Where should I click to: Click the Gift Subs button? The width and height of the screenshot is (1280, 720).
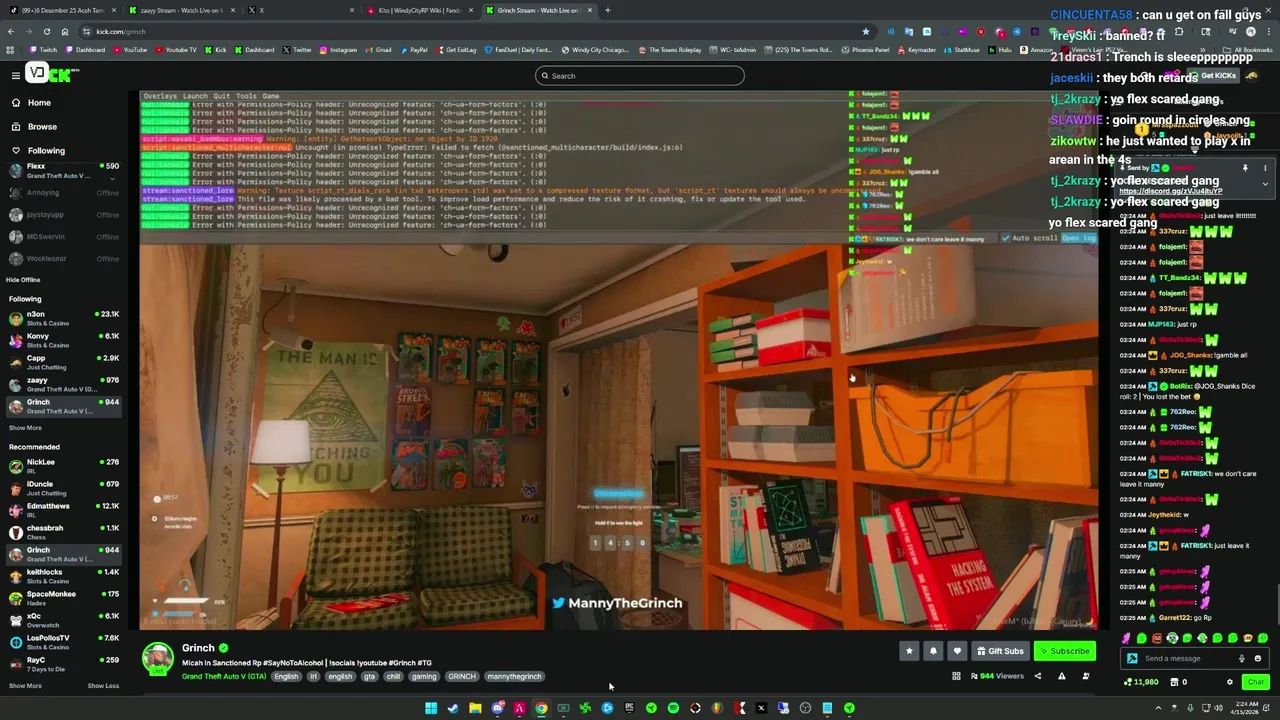(1000, 651)
